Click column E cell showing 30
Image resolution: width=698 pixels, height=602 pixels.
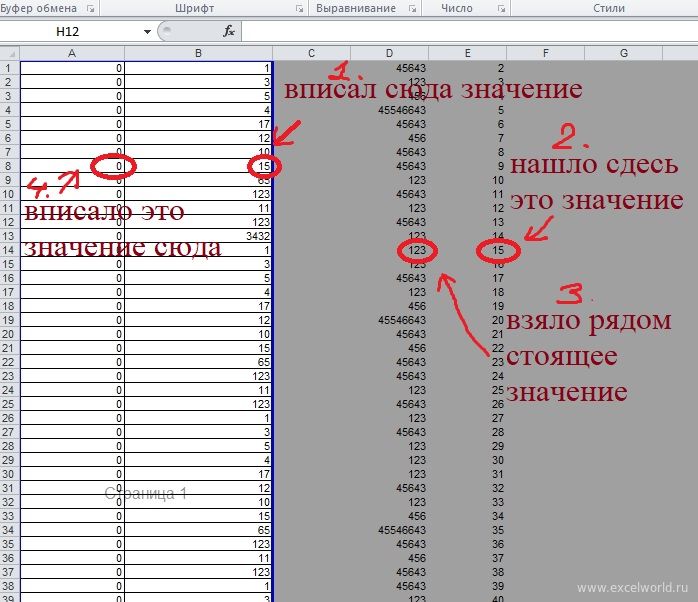click(467, 460)
